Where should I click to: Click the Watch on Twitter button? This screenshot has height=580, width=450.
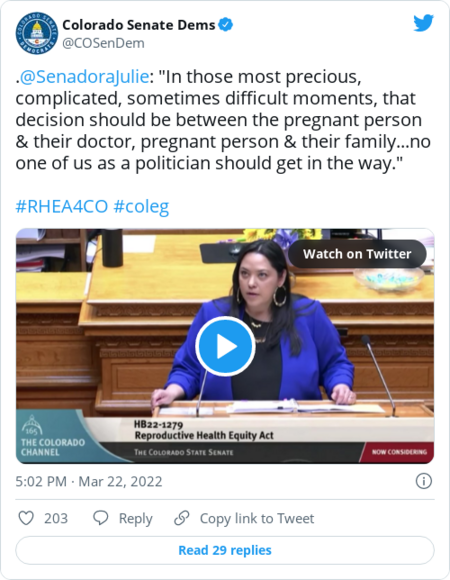point(357,254)
